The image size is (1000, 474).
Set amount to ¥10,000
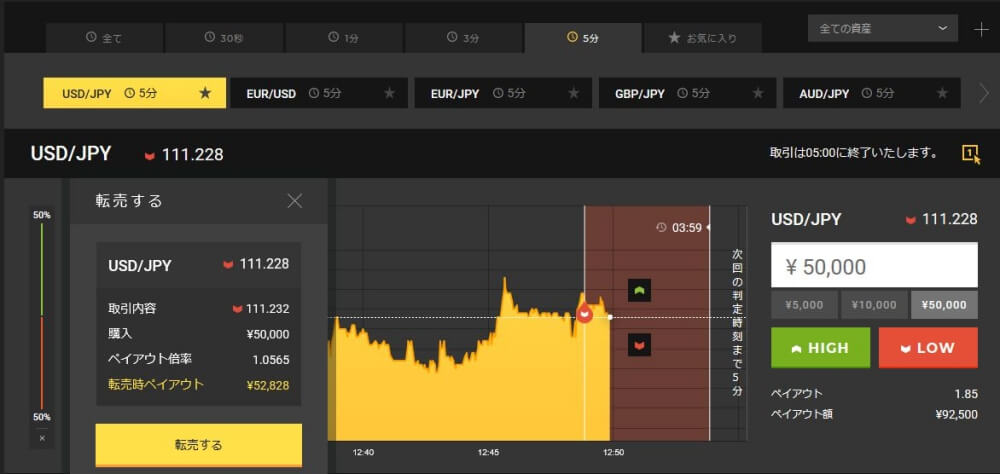pyautogui.click(x=874, y=305)
